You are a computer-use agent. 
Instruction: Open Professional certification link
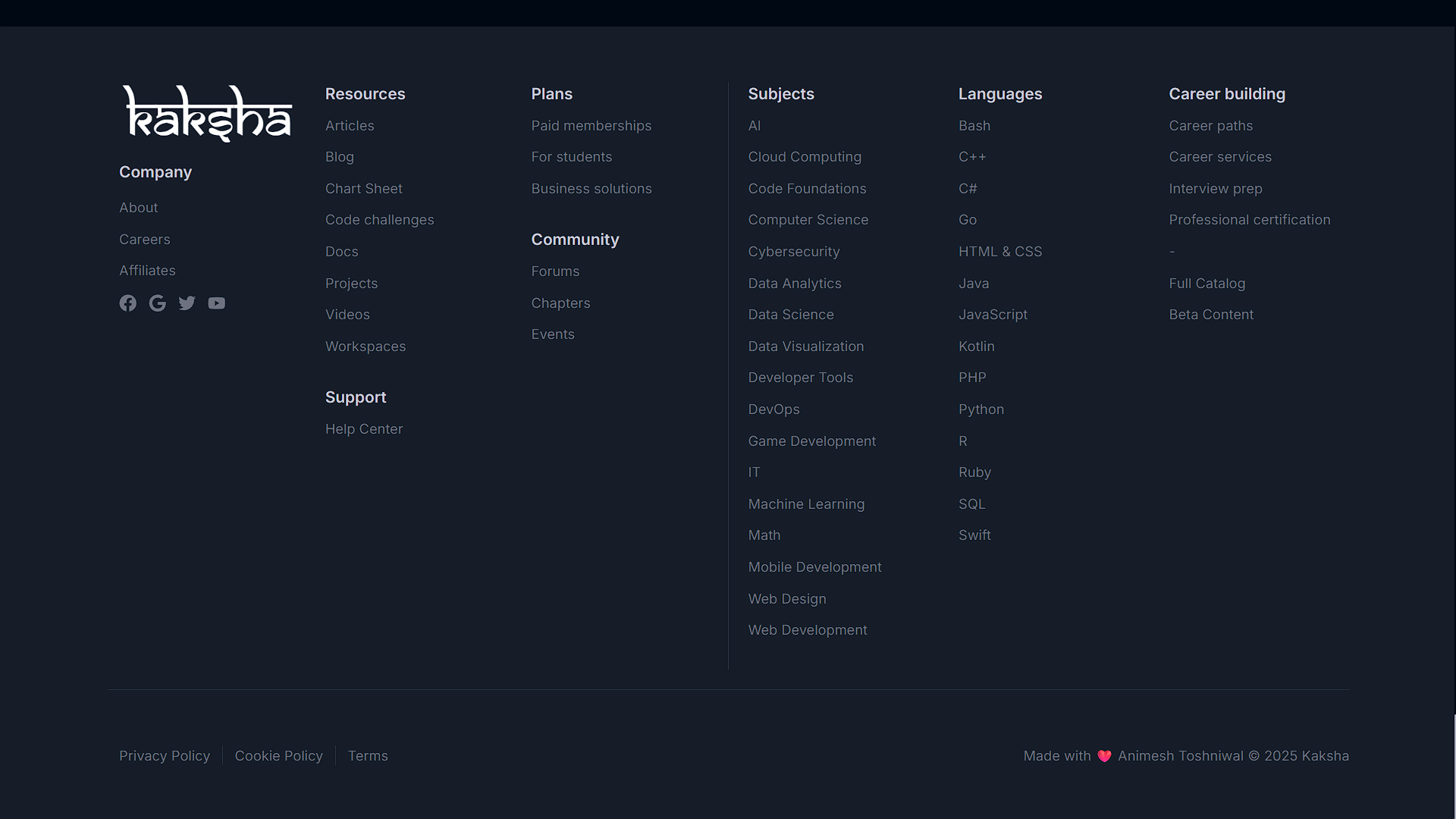1250,220
